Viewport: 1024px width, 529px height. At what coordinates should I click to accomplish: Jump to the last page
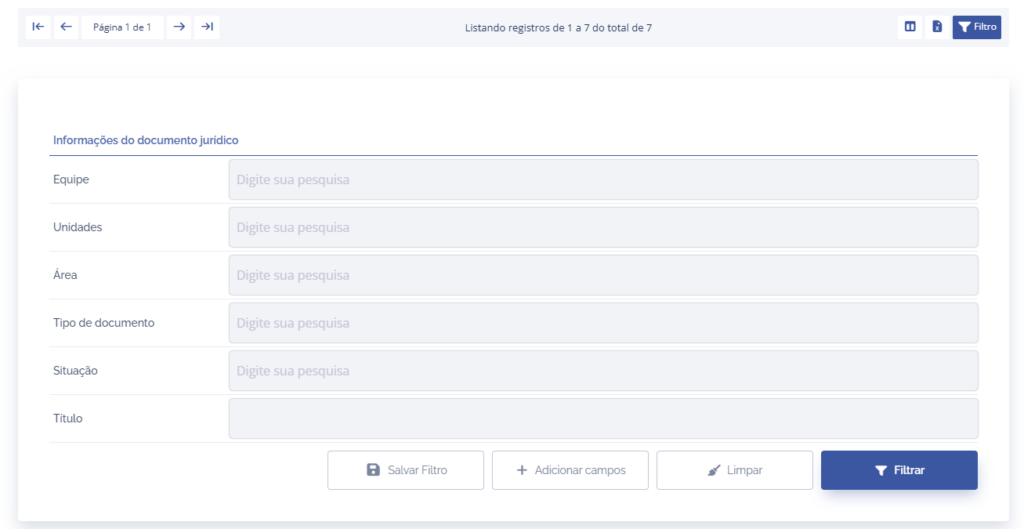pyautogui.click(x=207, y=27)
